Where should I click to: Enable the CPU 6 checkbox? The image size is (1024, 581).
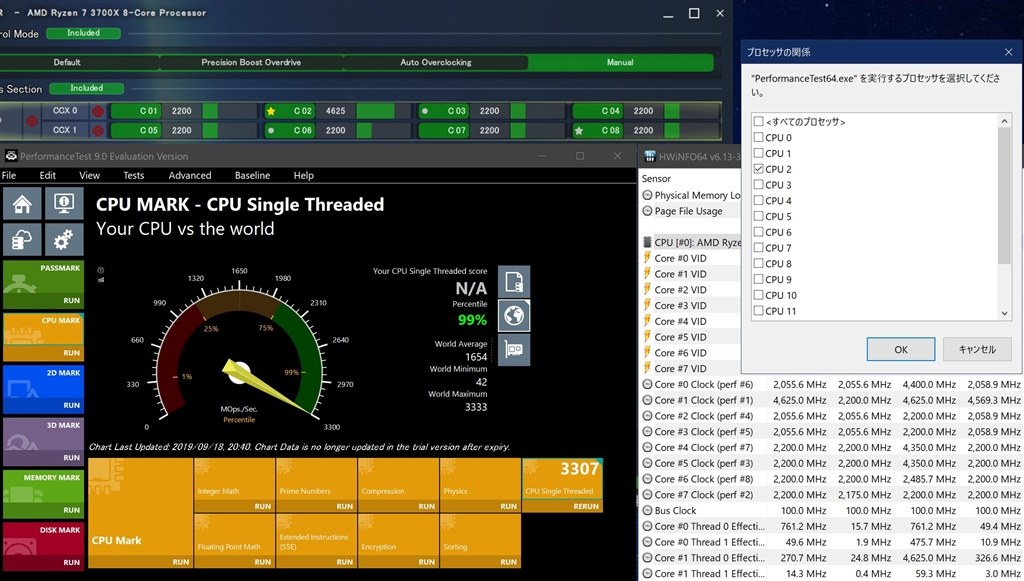(x=758, y=232)
